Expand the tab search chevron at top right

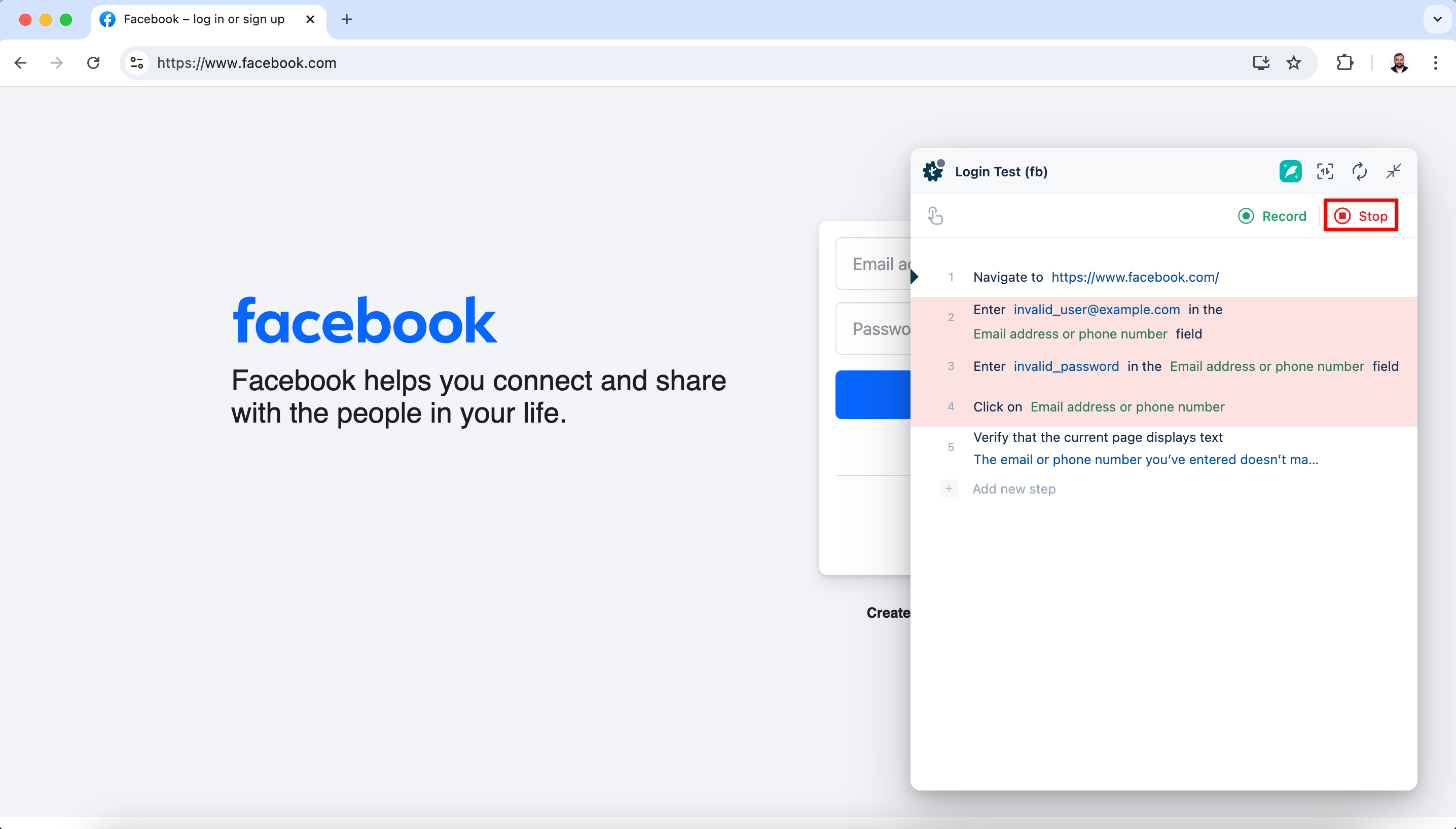click(1437, 19)
